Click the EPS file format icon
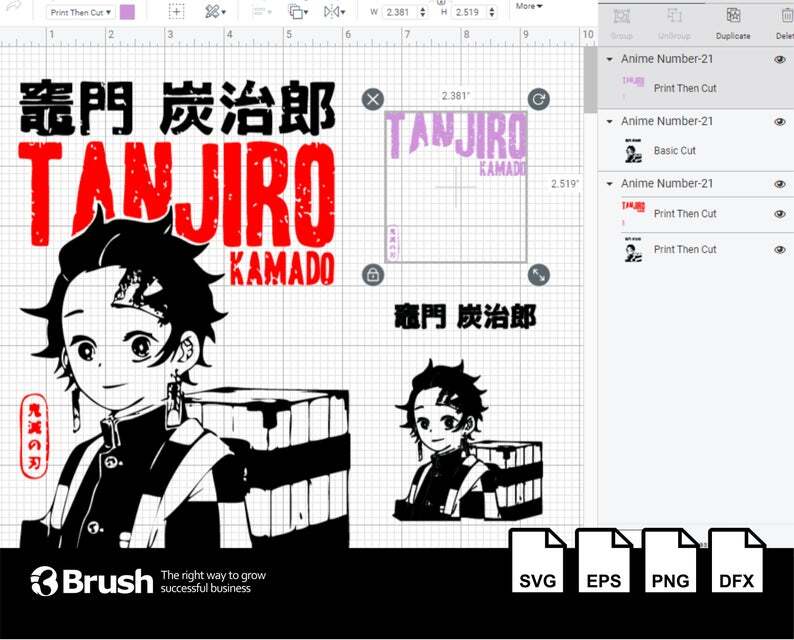 point(604,561)
